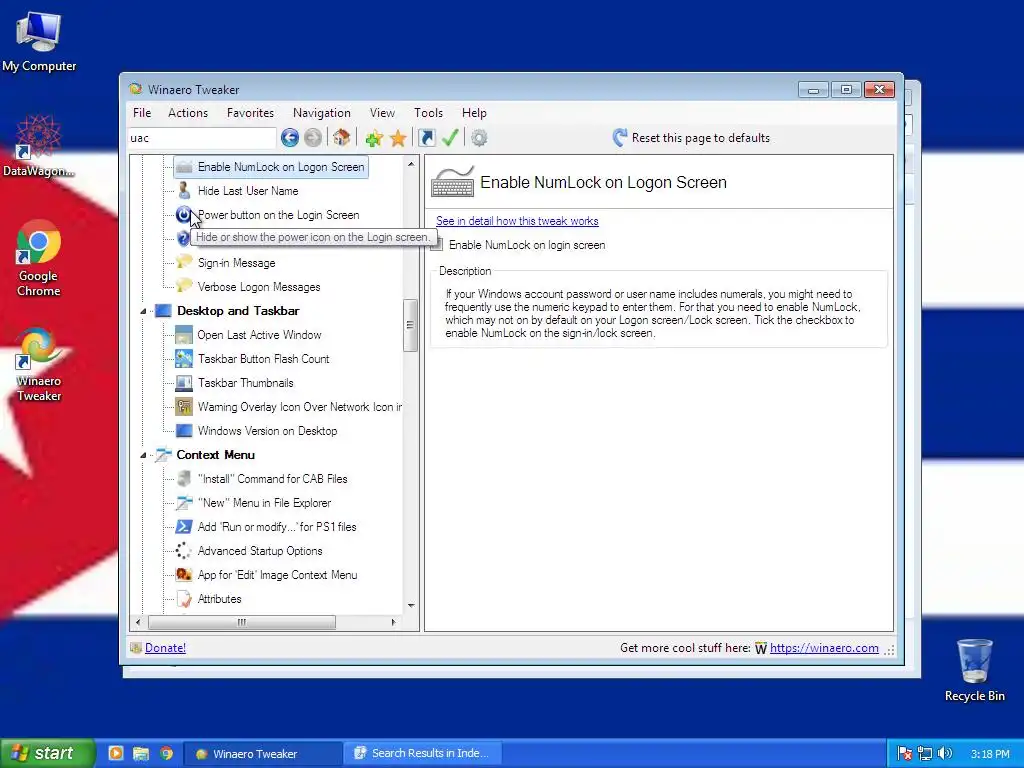Go back with the blue arrow button
The width and height of the screenshot is (1024, 768).
click(x=290, y=138)
